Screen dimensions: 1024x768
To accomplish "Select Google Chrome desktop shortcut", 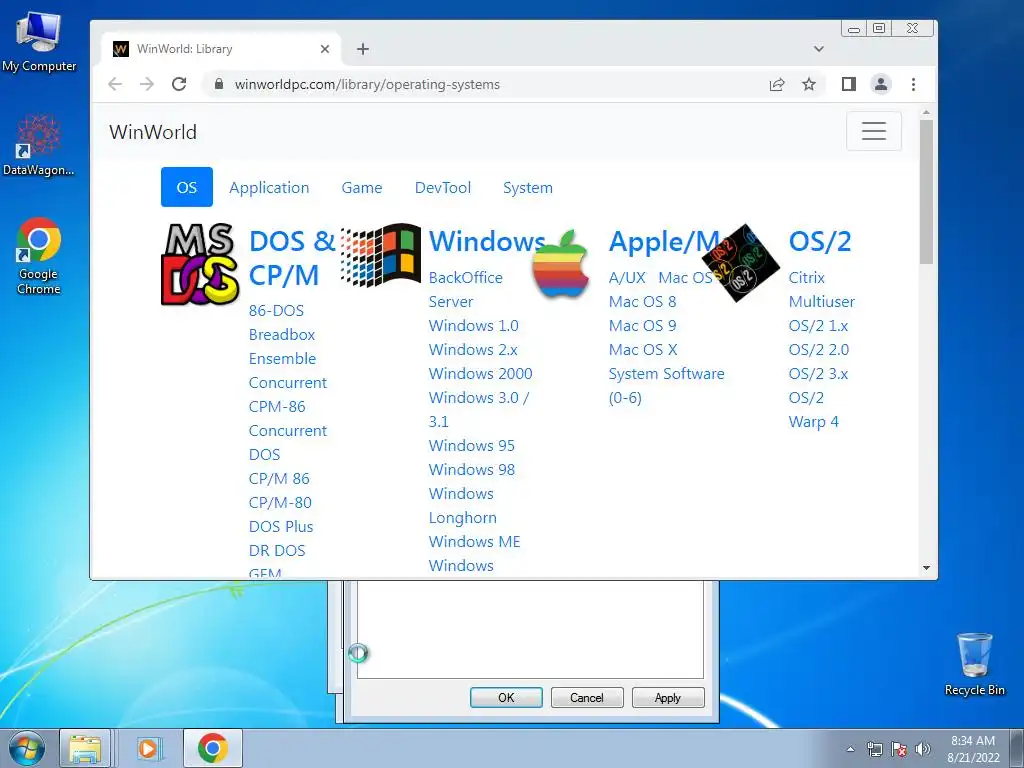I will [39, 256].
